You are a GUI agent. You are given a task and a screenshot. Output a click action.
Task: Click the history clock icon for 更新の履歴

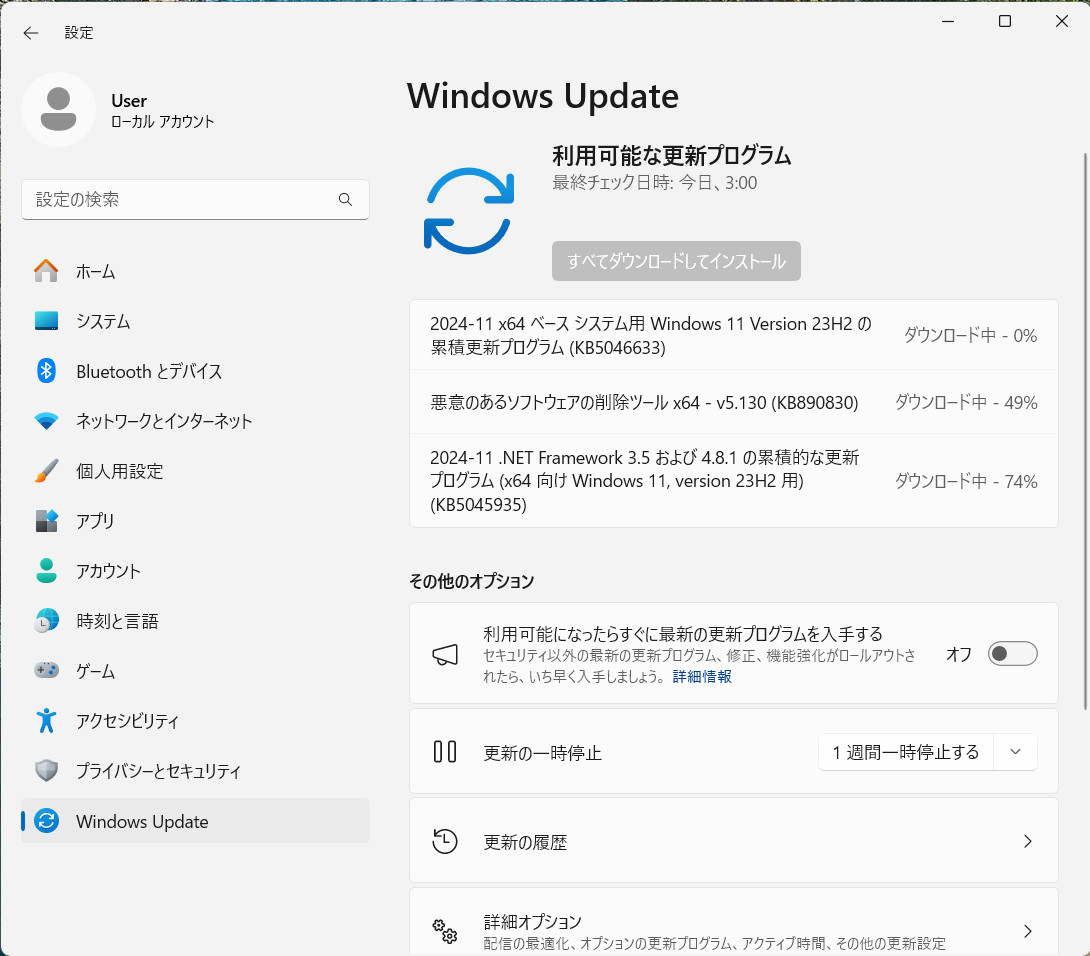click(x=445, y=841)
